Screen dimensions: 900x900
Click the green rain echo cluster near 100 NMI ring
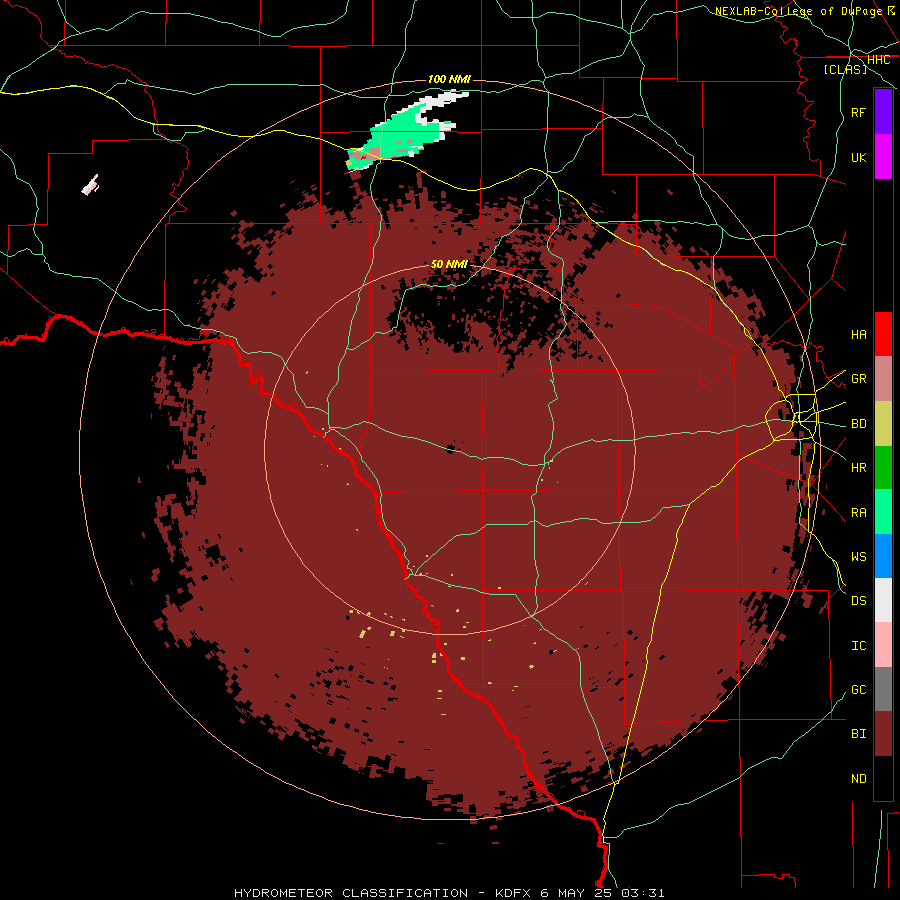[405, 132]
